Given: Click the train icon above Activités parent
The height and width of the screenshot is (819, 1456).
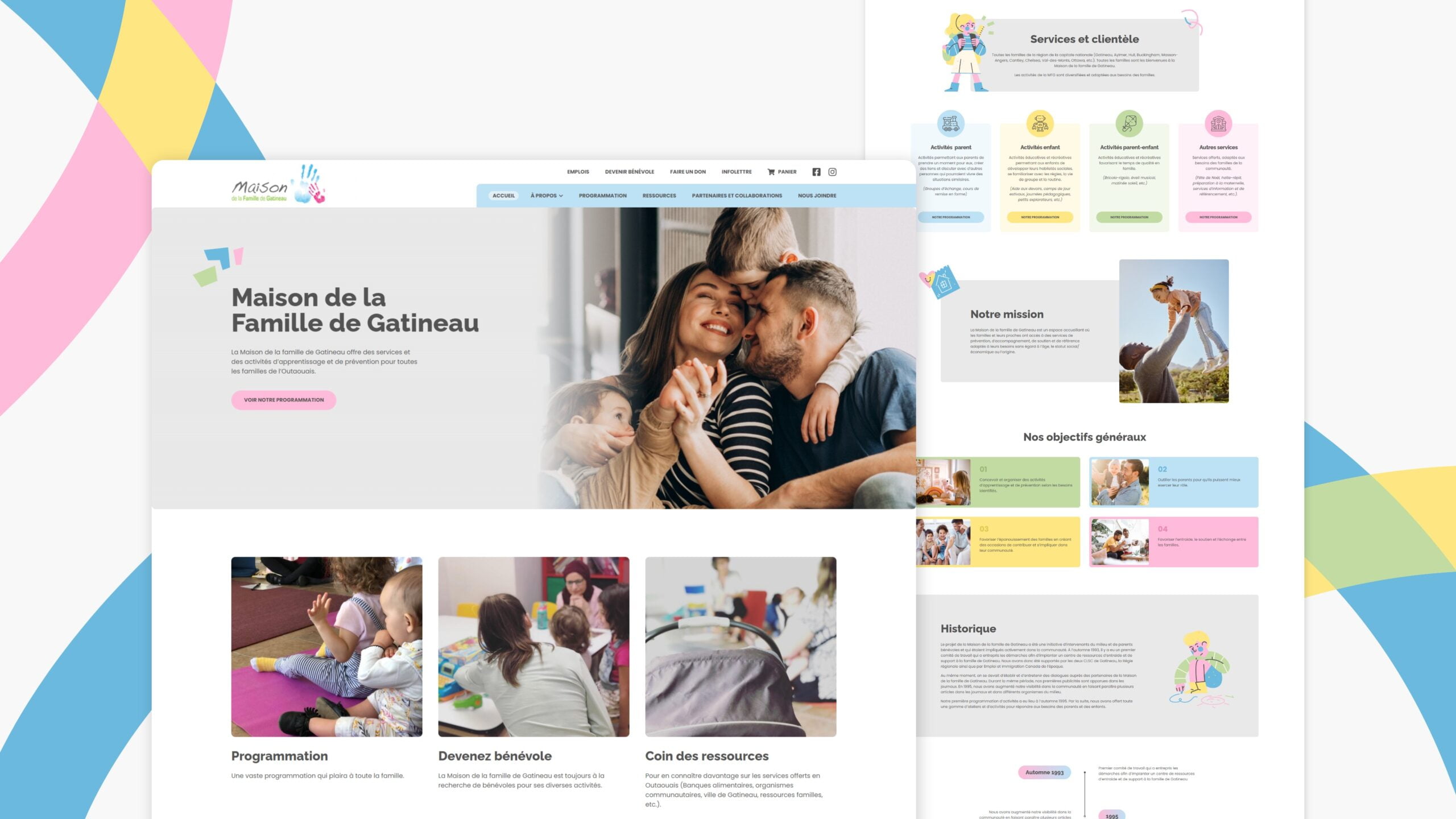Looking at the screenshot, I should 950,123.
